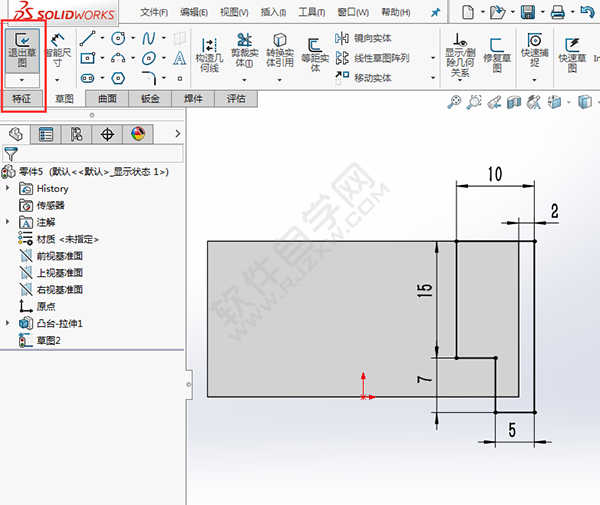
Task: Open the 插入(I) menu
Action: pos(273,12)
